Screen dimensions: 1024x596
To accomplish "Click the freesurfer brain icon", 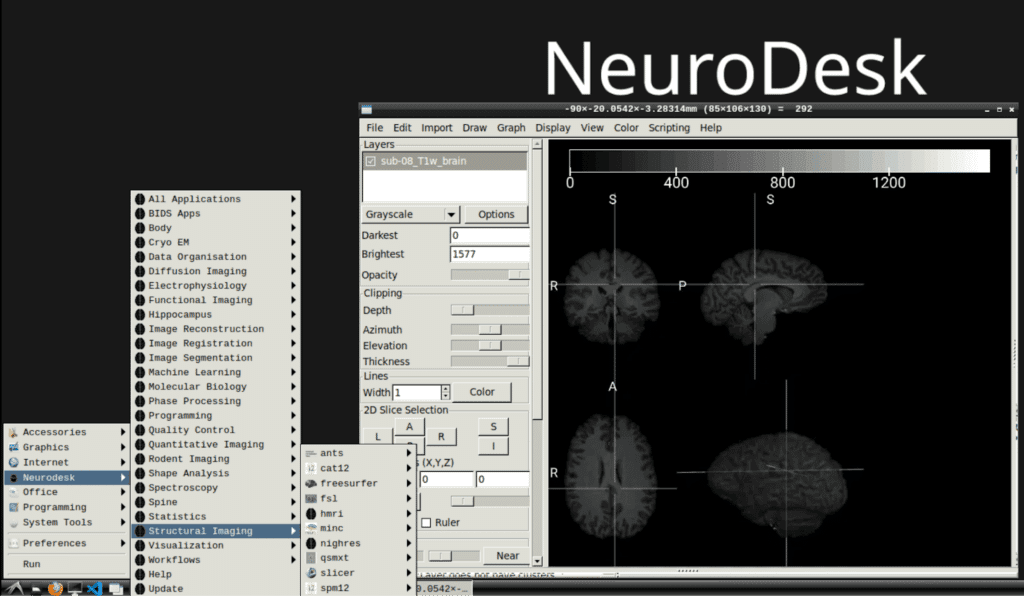I will click(311, 484).
